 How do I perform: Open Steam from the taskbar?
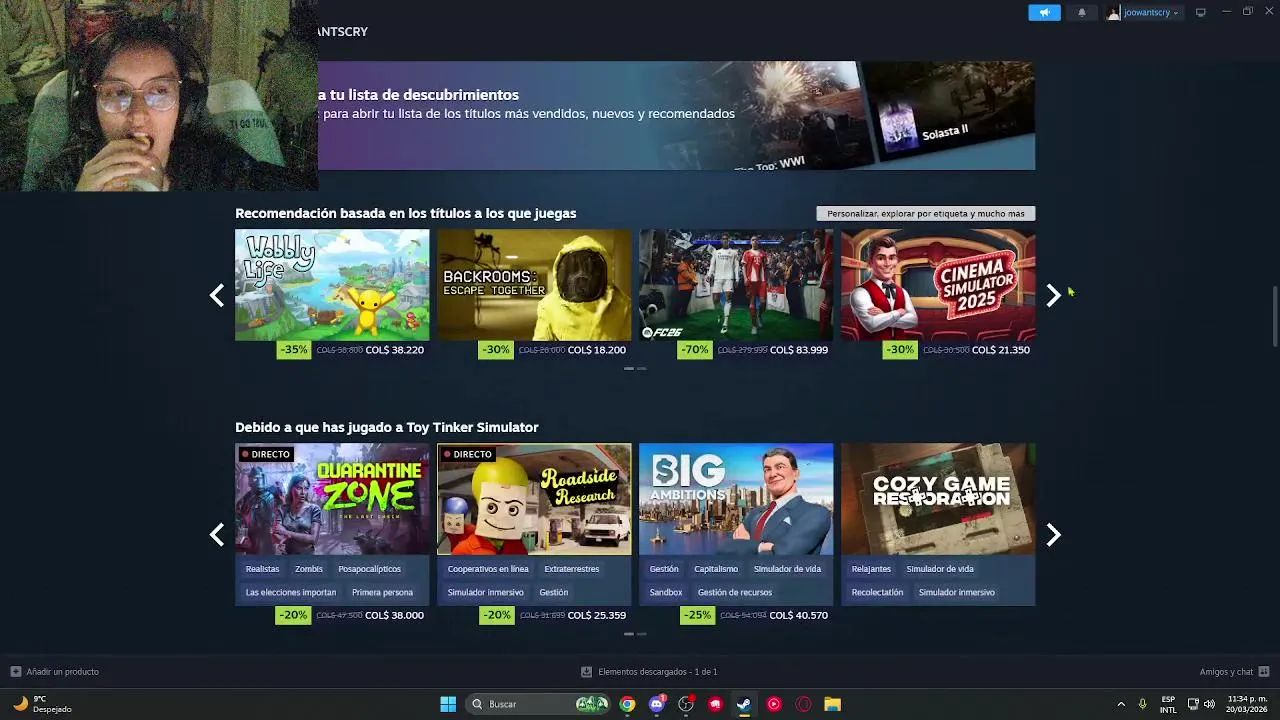[x=744, y=704]
